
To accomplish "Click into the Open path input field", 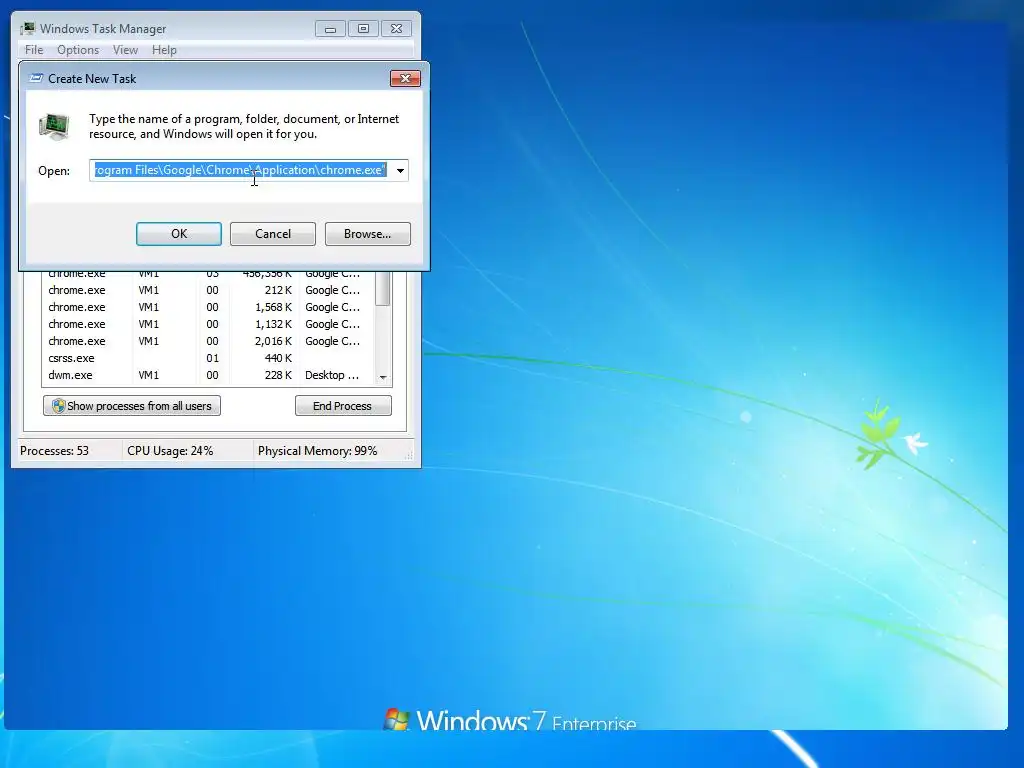I will click(x=241, y=170).
